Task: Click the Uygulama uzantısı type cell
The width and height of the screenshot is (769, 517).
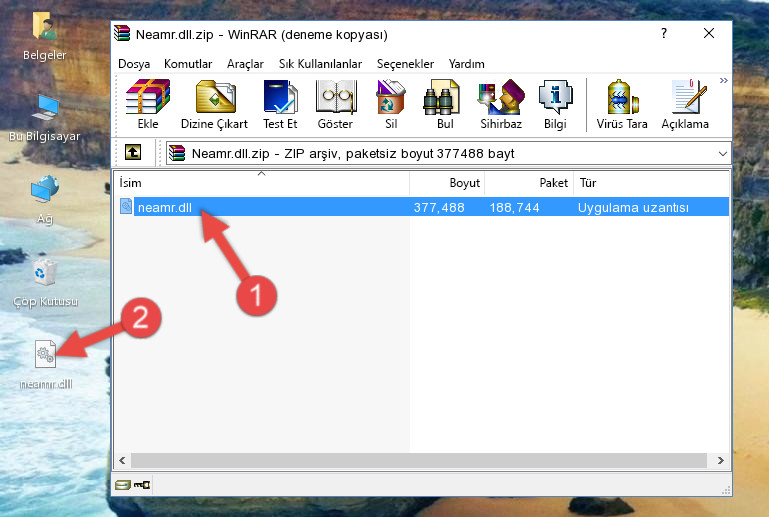Action: pos(633,207)
